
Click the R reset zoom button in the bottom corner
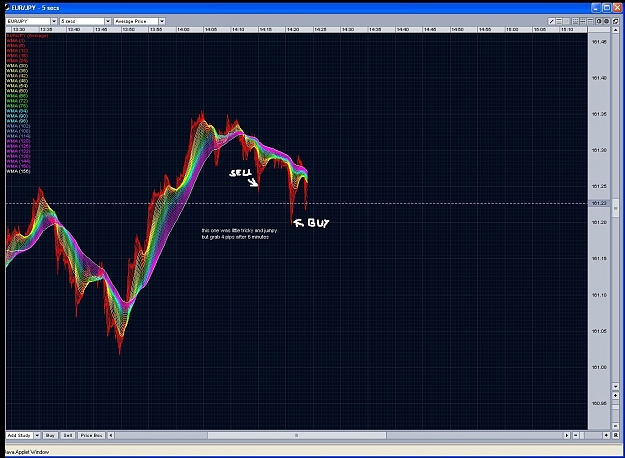[615, 435]
